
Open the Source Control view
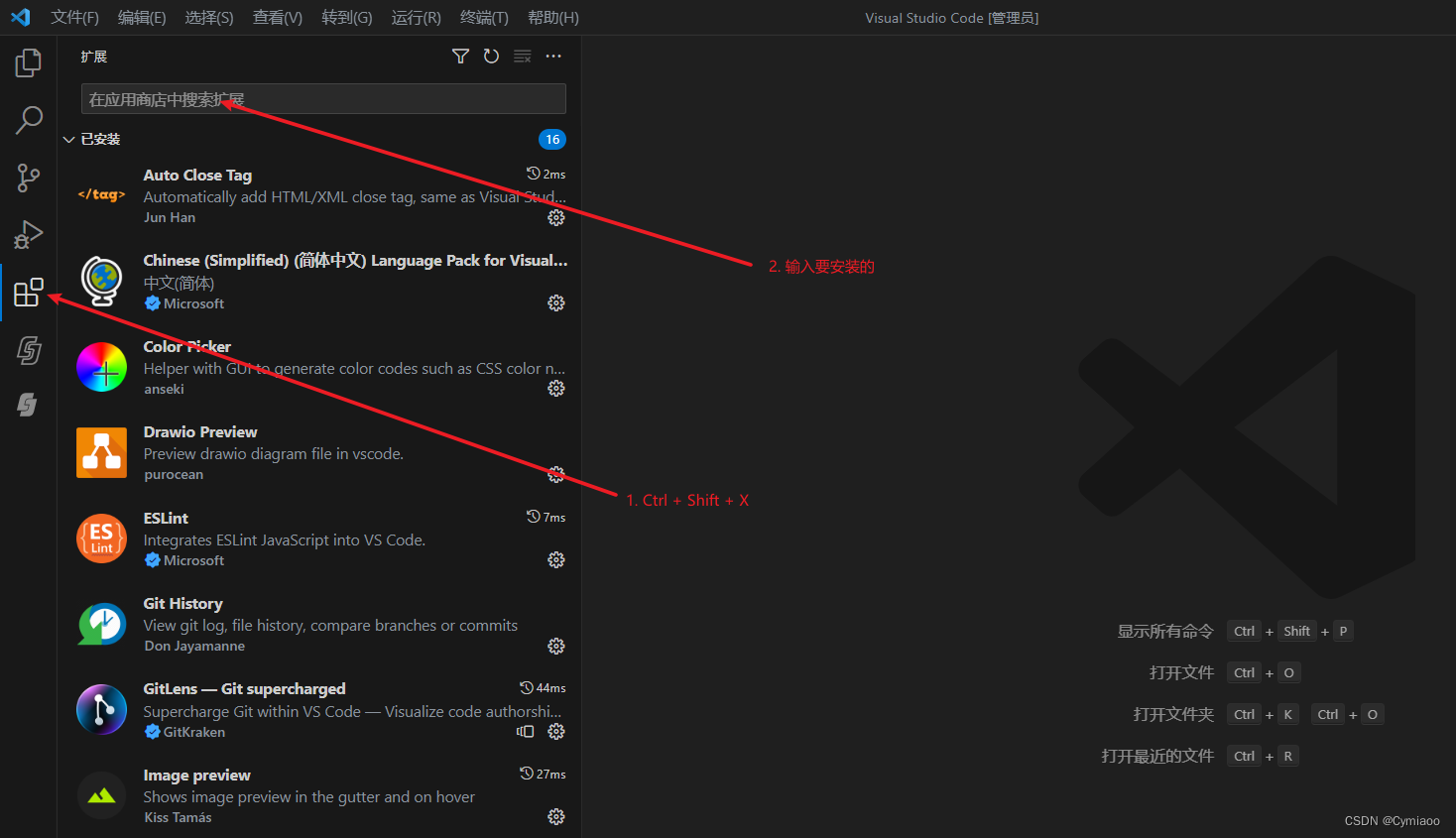pos(28,178)
